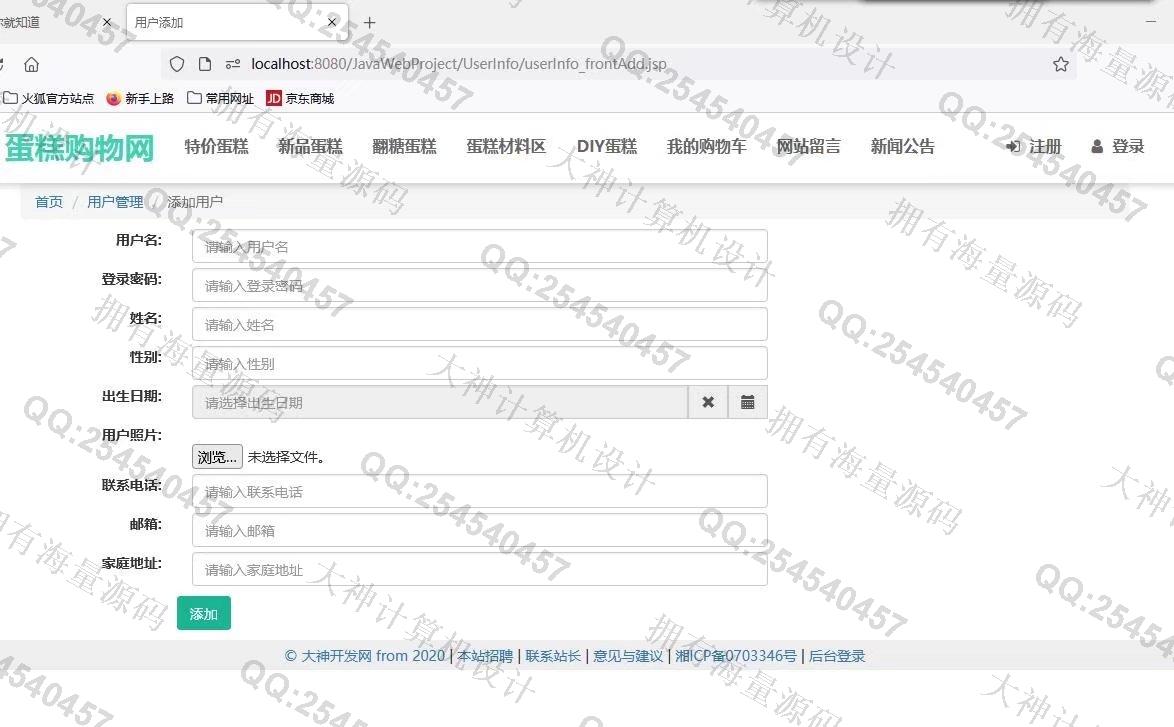Open 新手上路 Firefox bookmark
Viewport: 1174px width, 727px height.
[140, 98]
